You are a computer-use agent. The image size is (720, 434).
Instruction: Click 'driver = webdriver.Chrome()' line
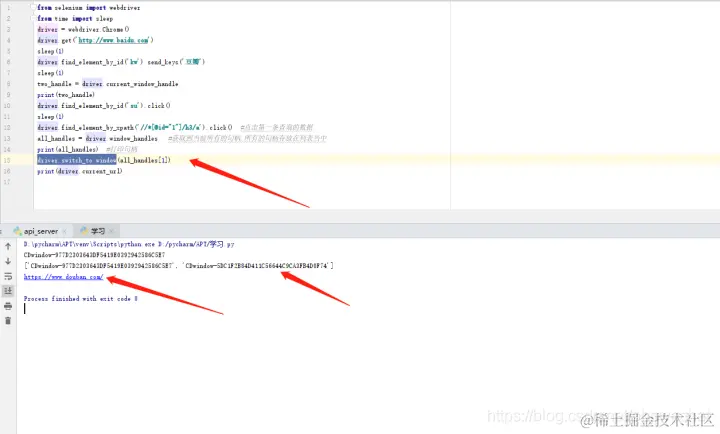tap(83, 29)
